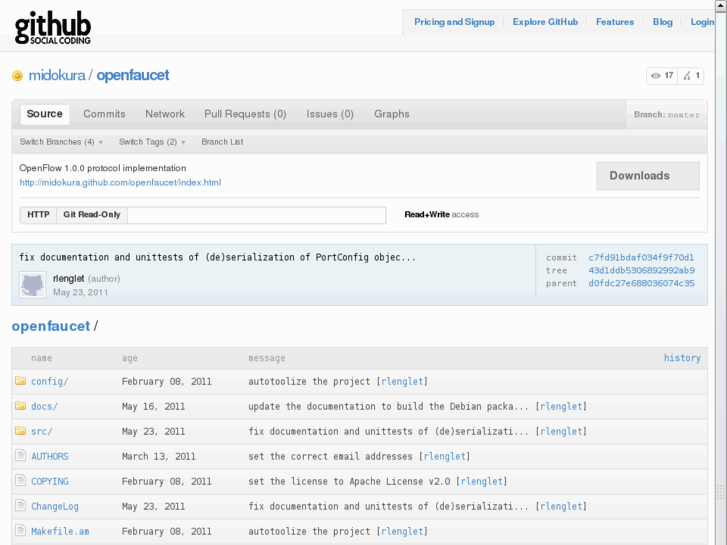The image size is (727, 545).
Task: Click rlenglet link in the COPYING row
Action: pos(482,481)
